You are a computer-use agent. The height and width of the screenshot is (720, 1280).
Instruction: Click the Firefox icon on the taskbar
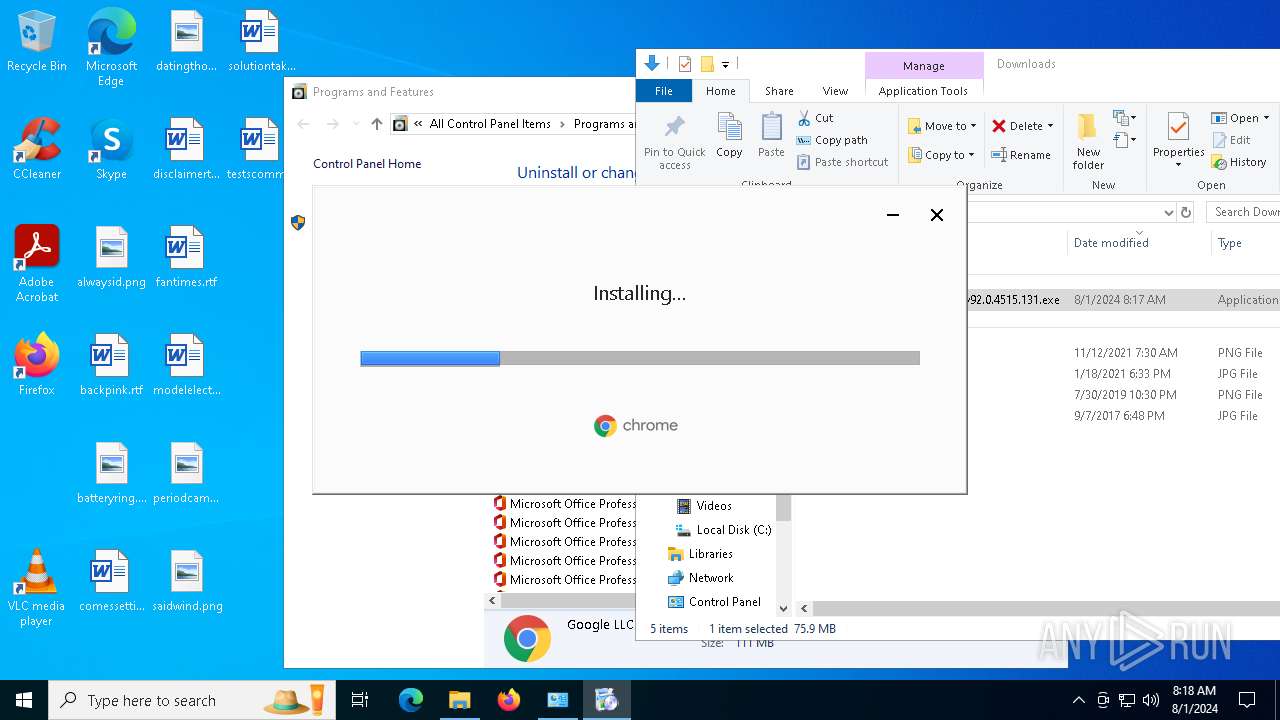coord(508,700)
